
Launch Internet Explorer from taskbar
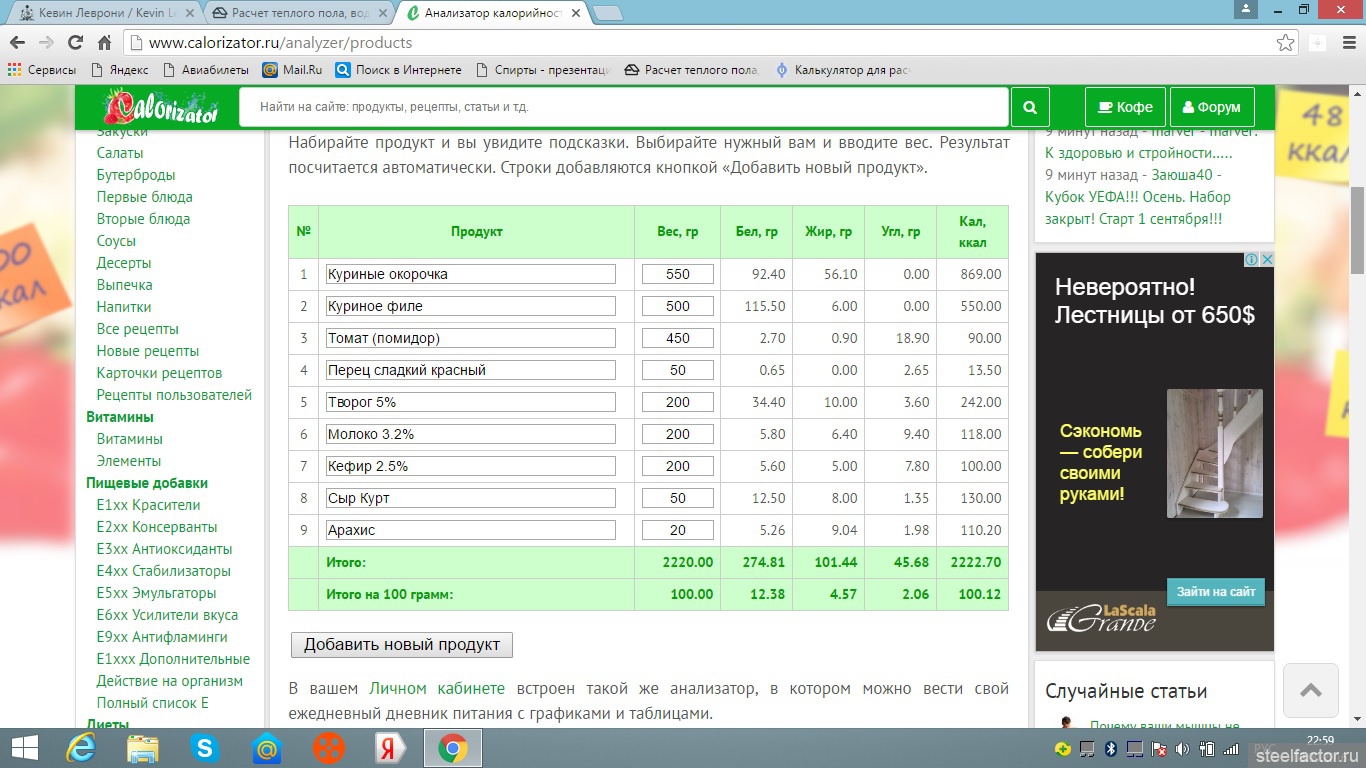pyautogui.click(x=80, y=748)
